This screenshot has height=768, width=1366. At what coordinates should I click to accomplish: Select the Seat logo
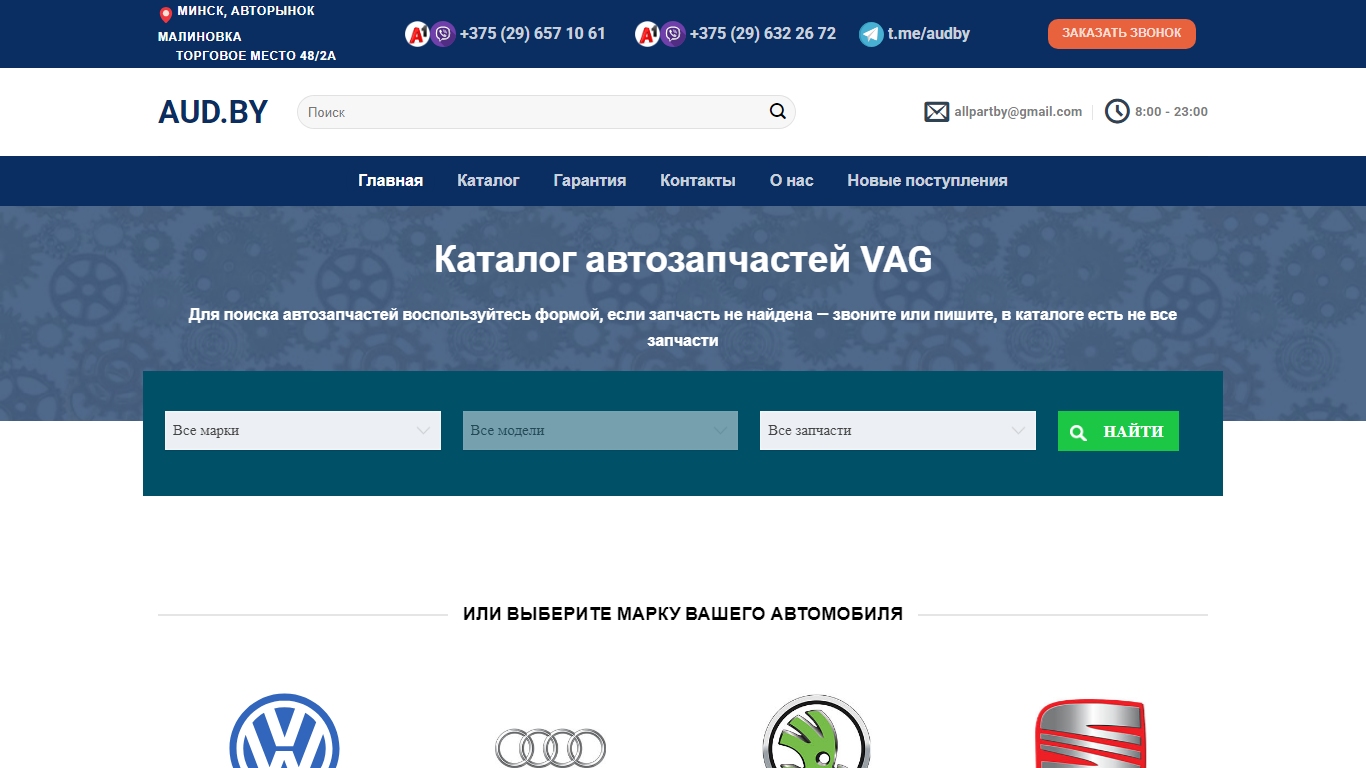point(1091,733)
